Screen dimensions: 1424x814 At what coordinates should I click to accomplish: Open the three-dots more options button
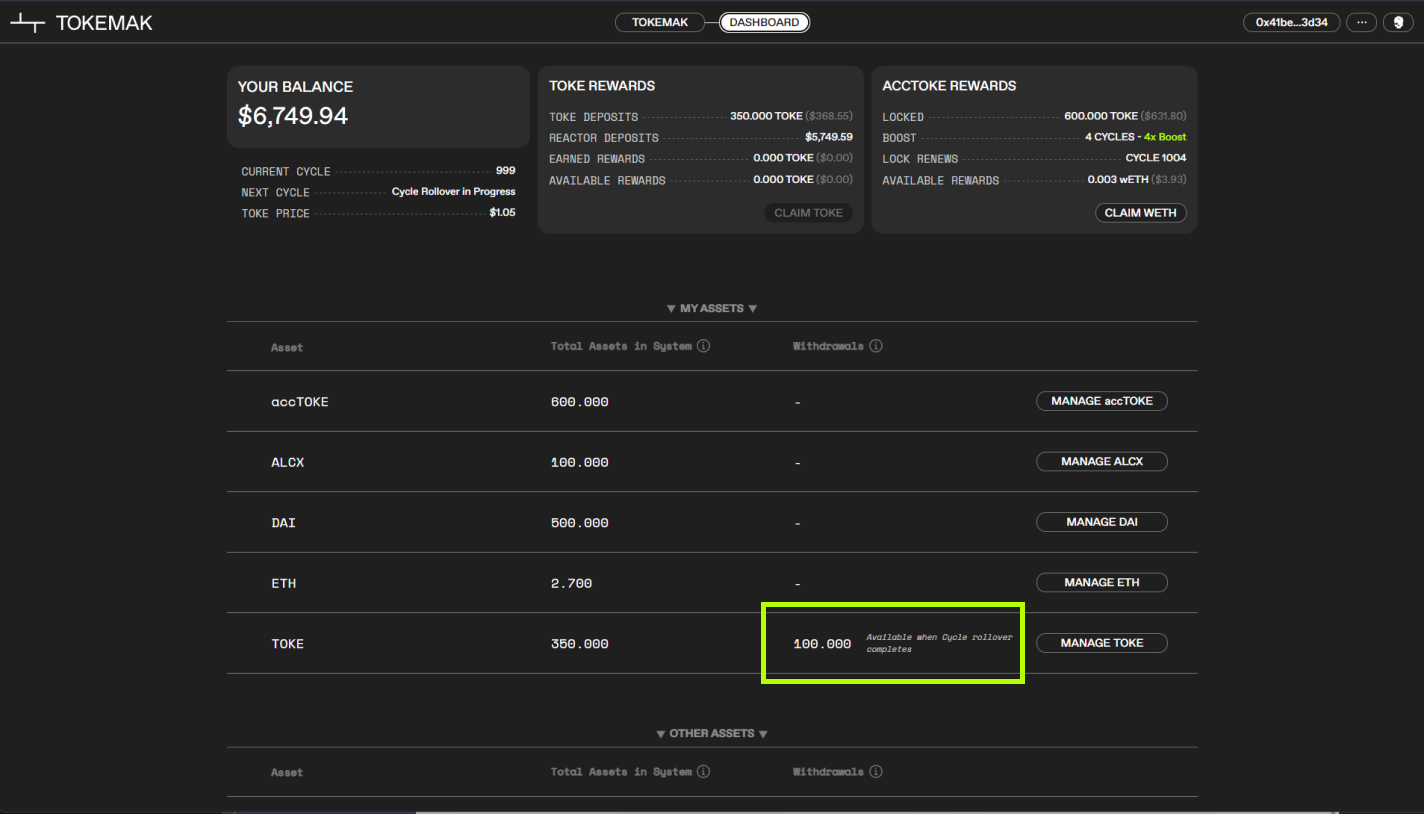click(1361, 22)
